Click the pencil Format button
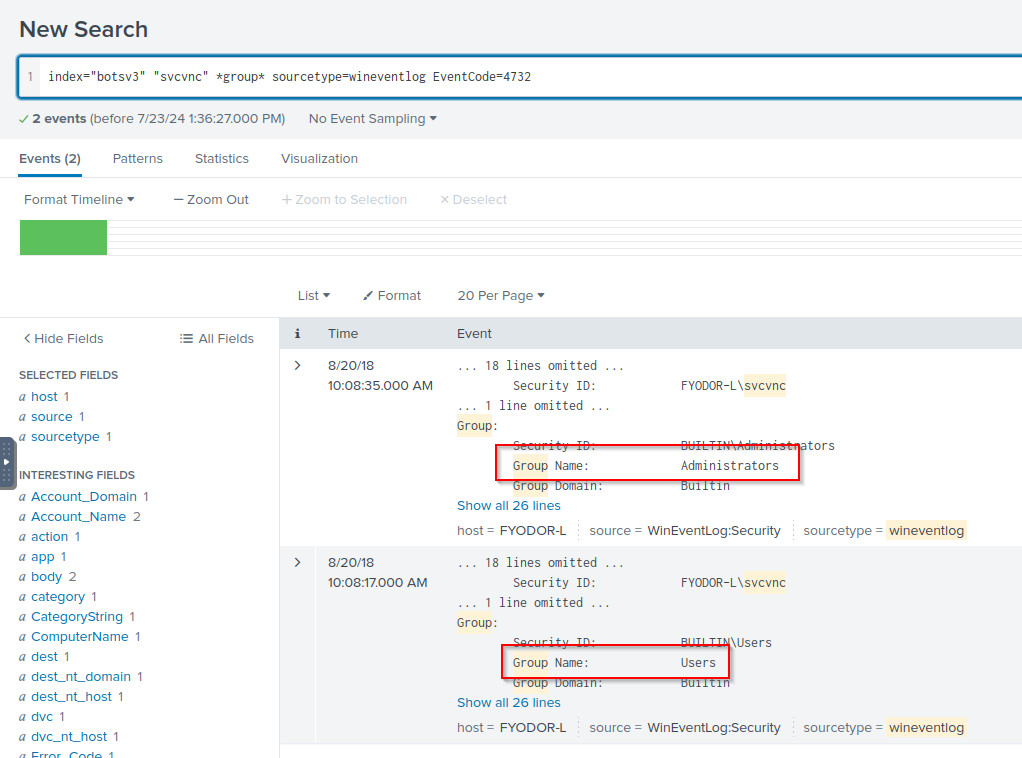This screenshot has width=1022, height=758. pyautogui.click(x=391, y=296)
